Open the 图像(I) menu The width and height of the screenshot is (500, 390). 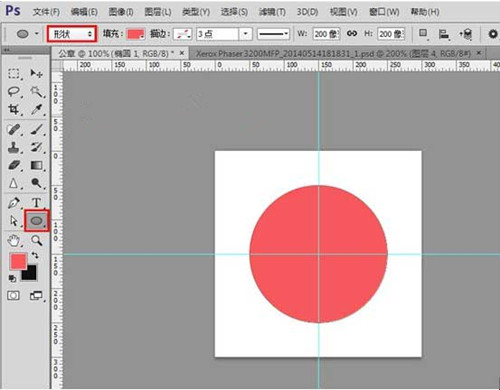pyautogui.click(x=121, y=12)
